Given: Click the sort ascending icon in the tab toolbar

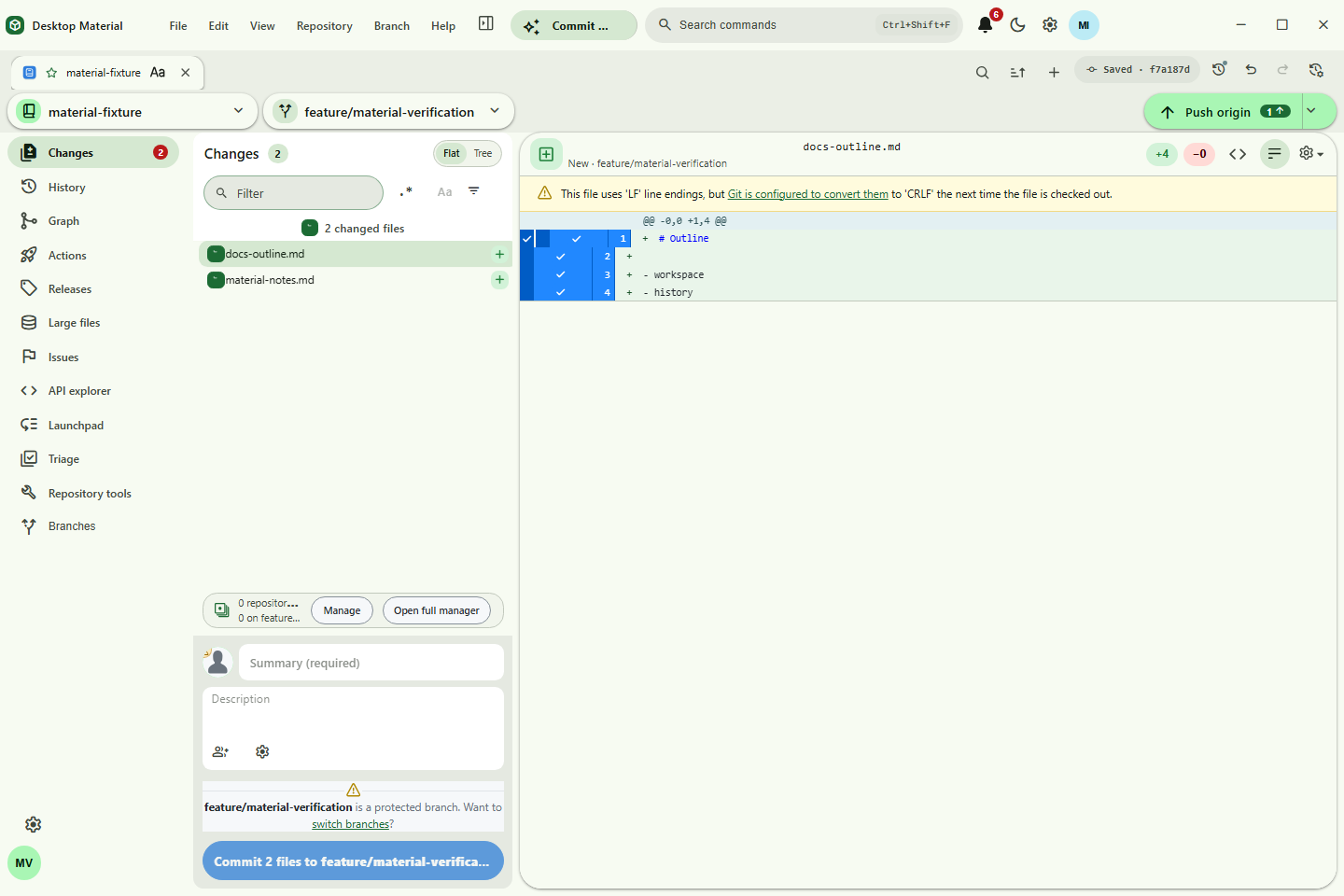Looking at the screenshot, I should (x=1017, y=72).
